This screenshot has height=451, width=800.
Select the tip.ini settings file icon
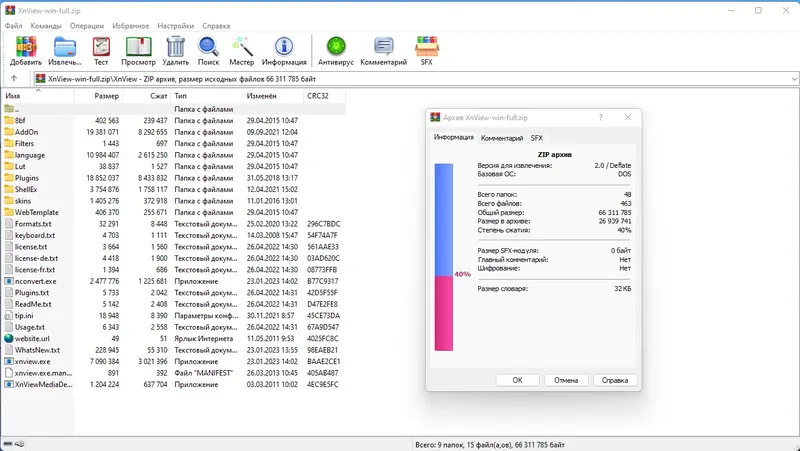coord(9,315)
